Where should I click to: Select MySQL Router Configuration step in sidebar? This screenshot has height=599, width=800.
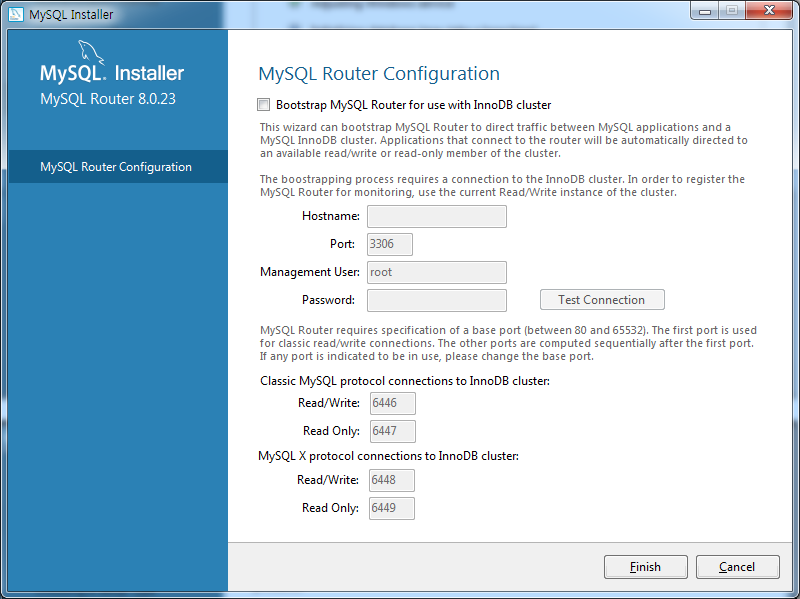point(118,167)
